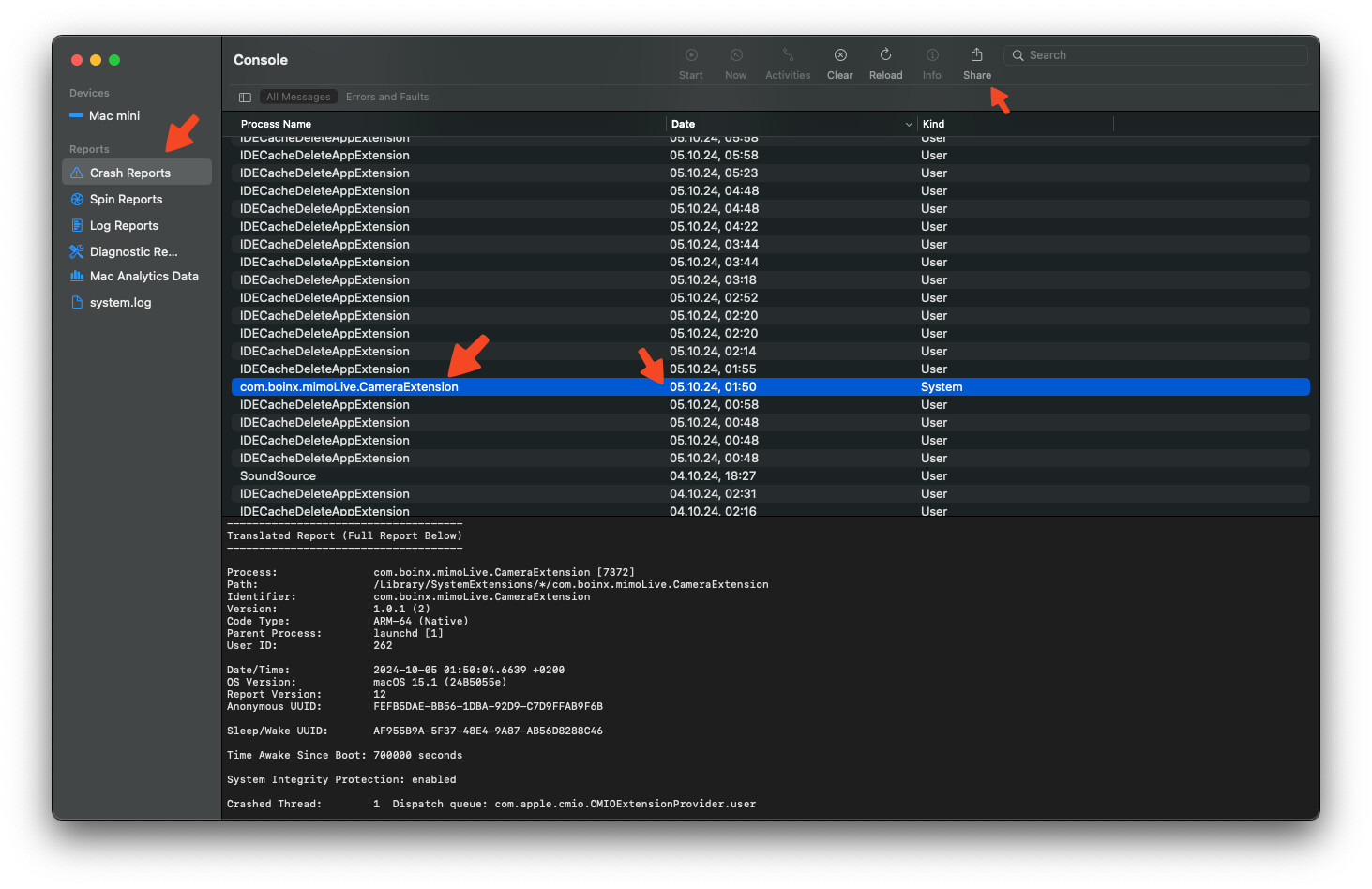Select the report dated 05.10.24, 05:23
Viewport: 1372px width, 889px height.
tap(770, 173)
